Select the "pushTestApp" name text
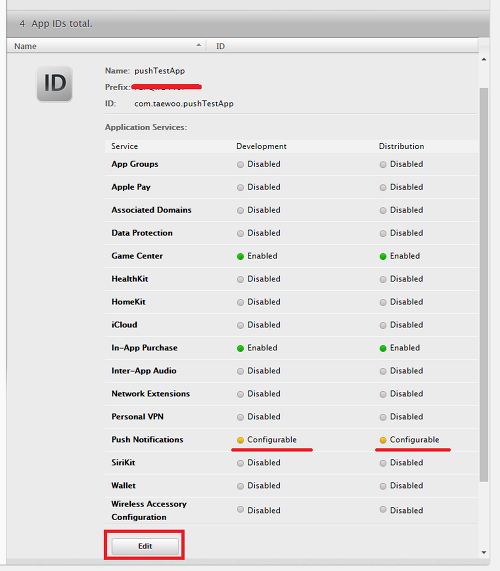The width and height of the screenshot is (500, 571). click(x=160, y=71)
